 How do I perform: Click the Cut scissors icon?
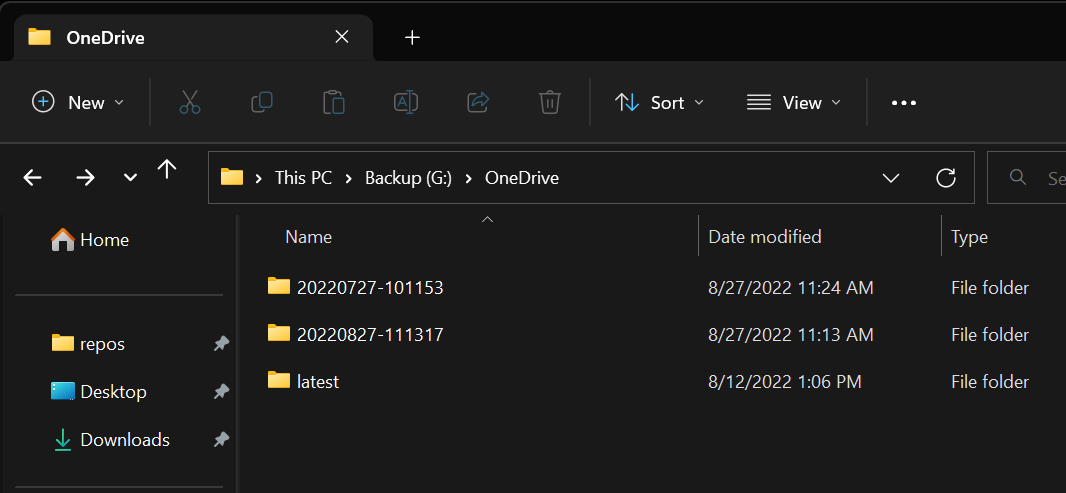click(x=190, y=102)
